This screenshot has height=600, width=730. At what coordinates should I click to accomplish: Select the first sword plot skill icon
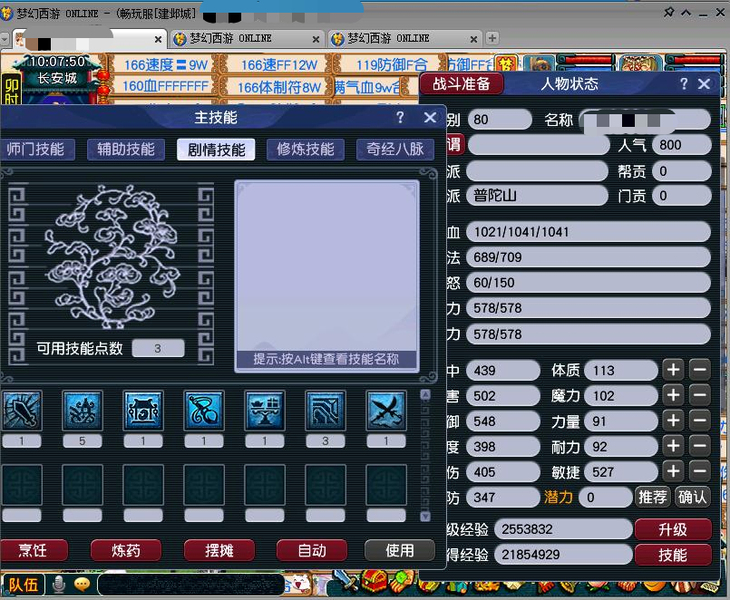click(22, 410)
